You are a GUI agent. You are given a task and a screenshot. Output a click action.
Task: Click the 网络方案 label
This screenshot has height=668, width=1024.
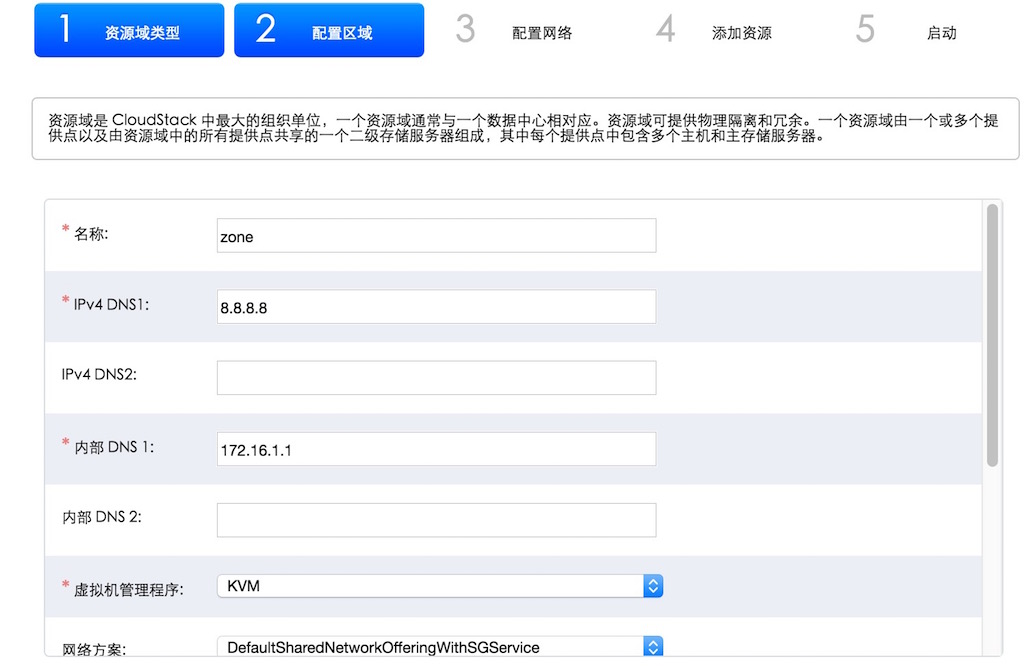coord(94,649)
